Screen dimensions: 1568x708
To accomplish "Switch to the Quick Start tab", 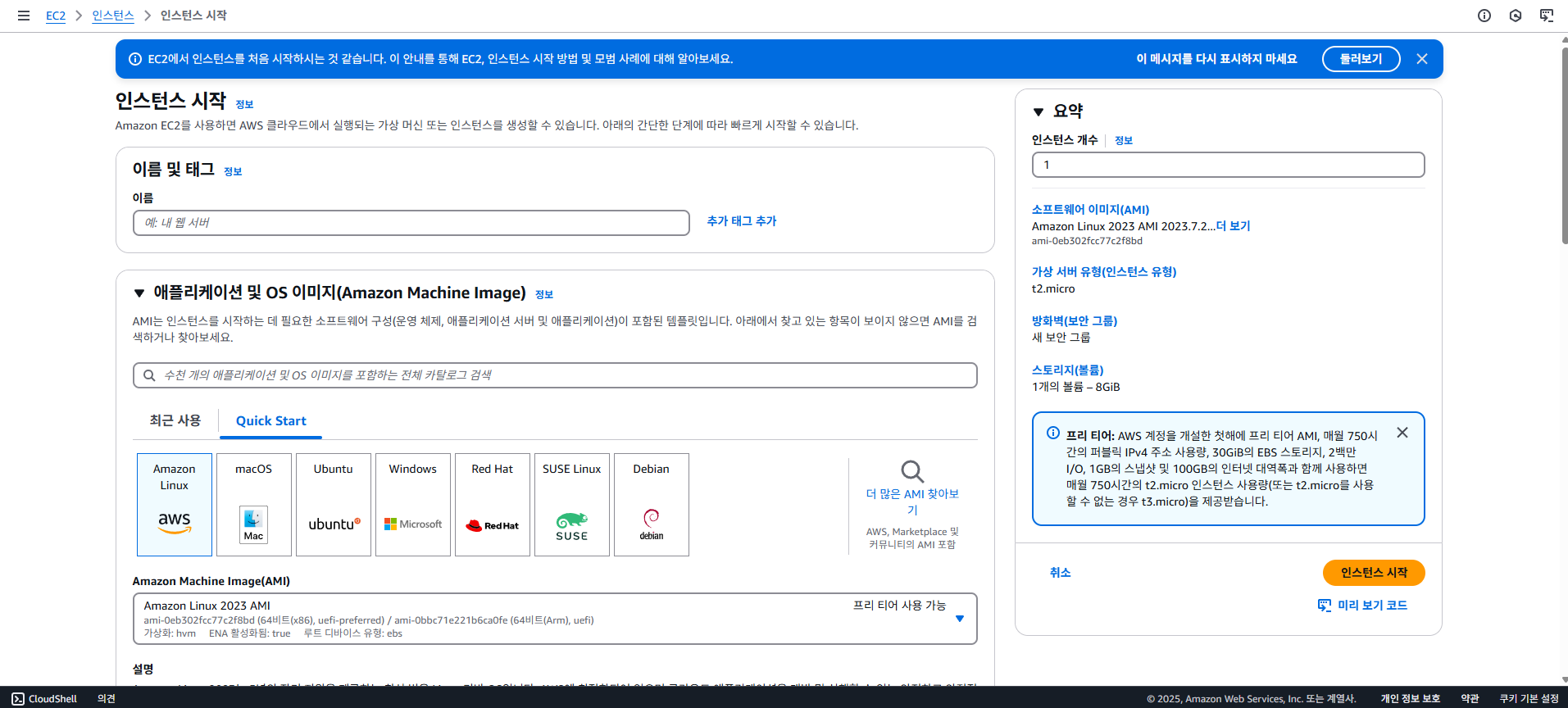I will 270,420.
